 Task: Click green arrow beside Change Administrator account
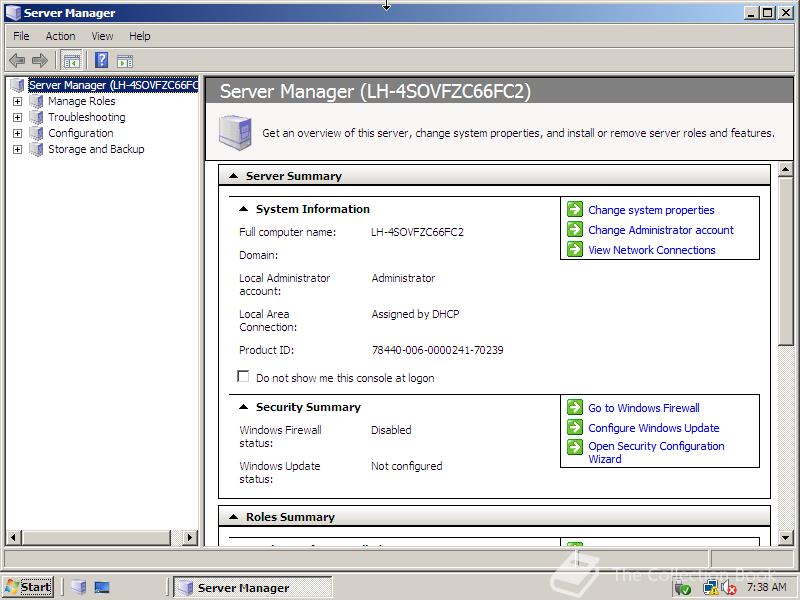point(575,229)
